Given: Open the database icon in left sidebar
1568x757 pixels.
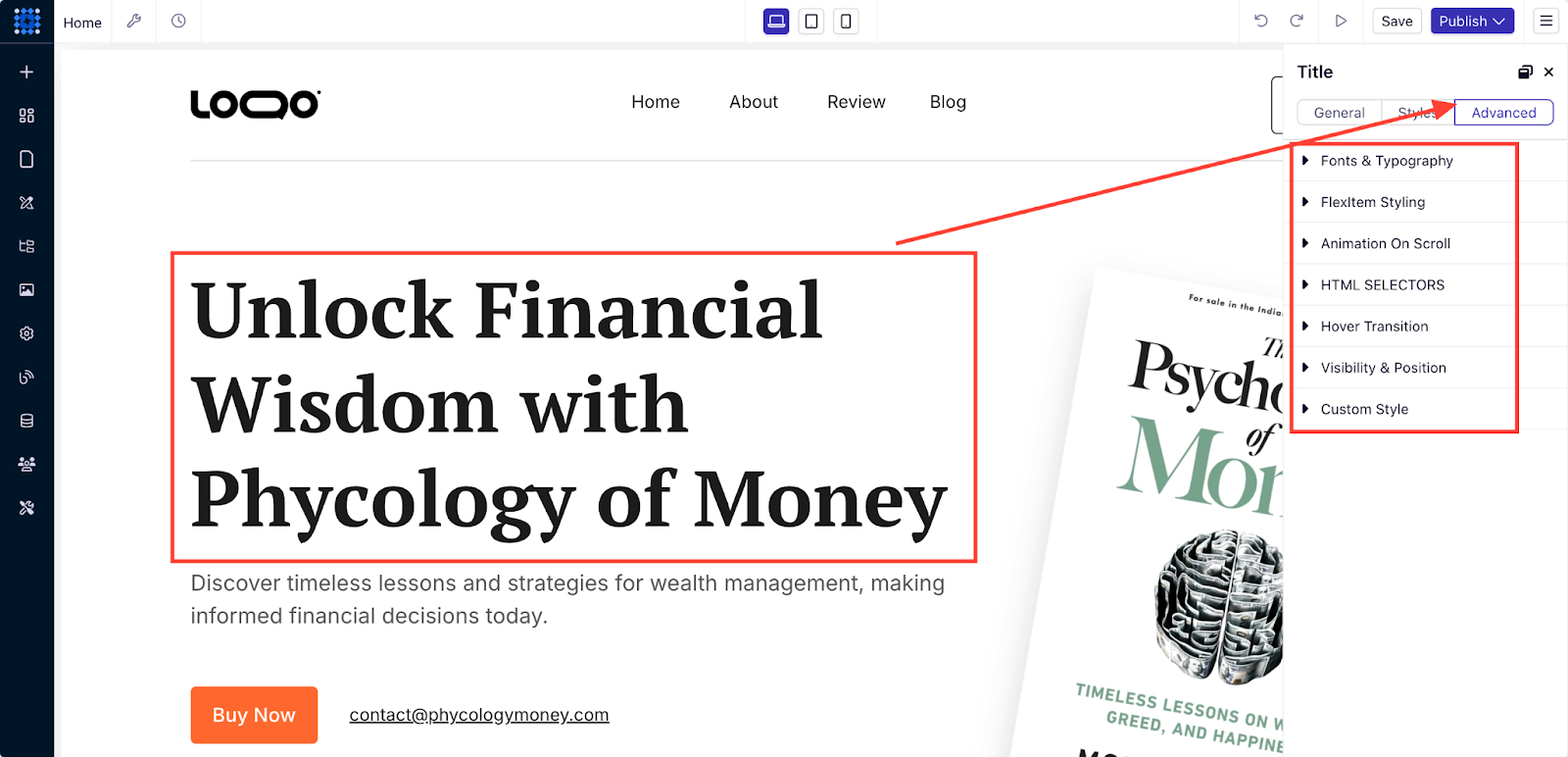Looking at the screenshot, I should point(26,421).
